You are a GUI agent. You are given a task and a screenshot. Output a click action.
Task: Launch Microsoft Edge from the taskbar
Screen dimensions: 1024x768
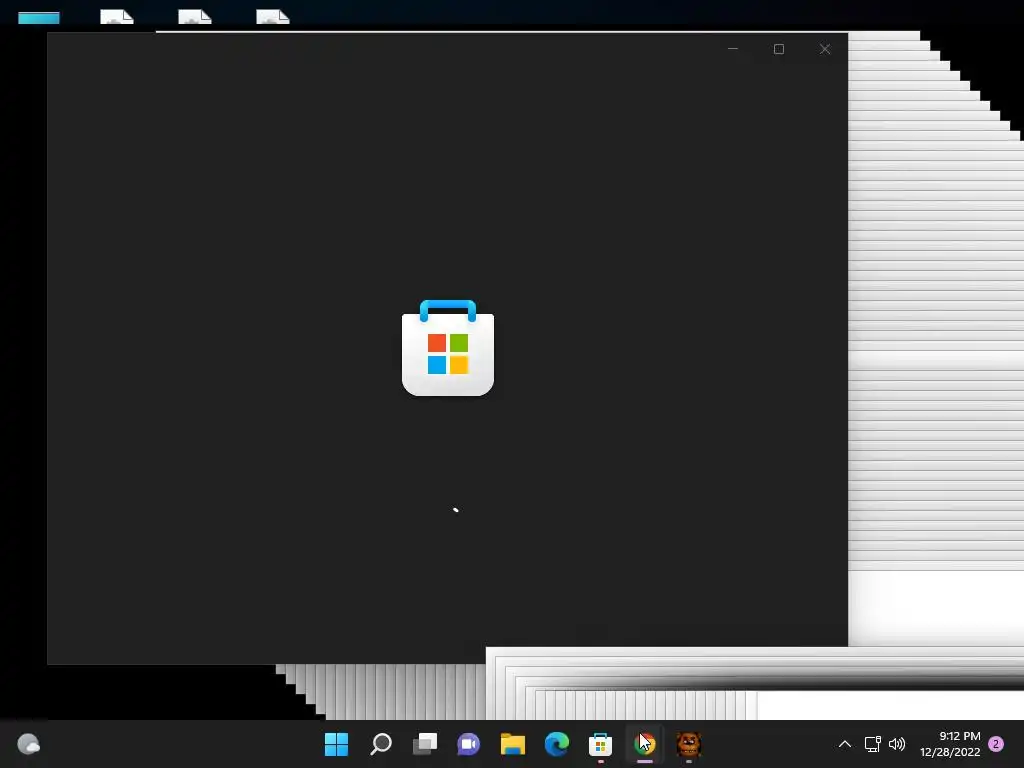[557, 744]
